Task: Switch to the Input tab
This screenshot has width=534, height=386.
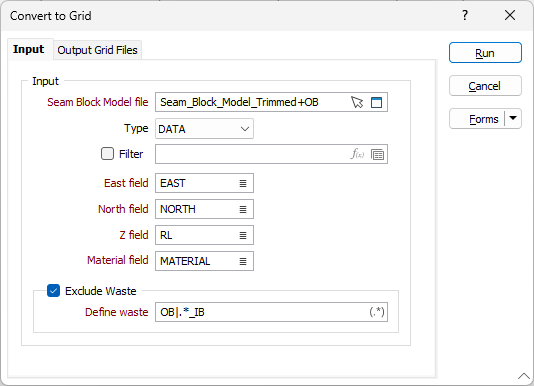Action: click(x=29, y=49)
